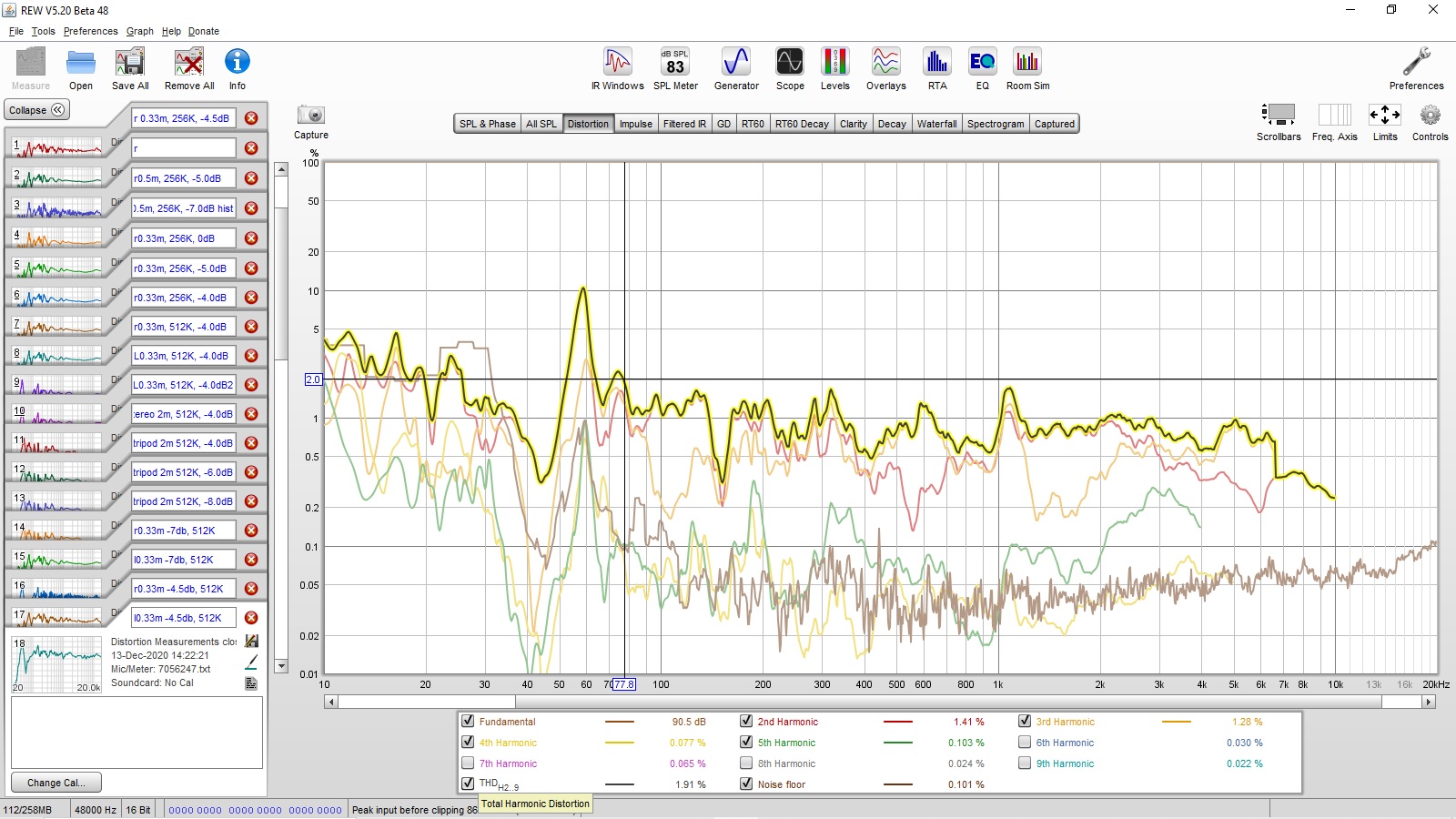Capture graph with camera icon
Image resolution: width=1456 pixels, height=819 pixels.
tap(311, 115)
